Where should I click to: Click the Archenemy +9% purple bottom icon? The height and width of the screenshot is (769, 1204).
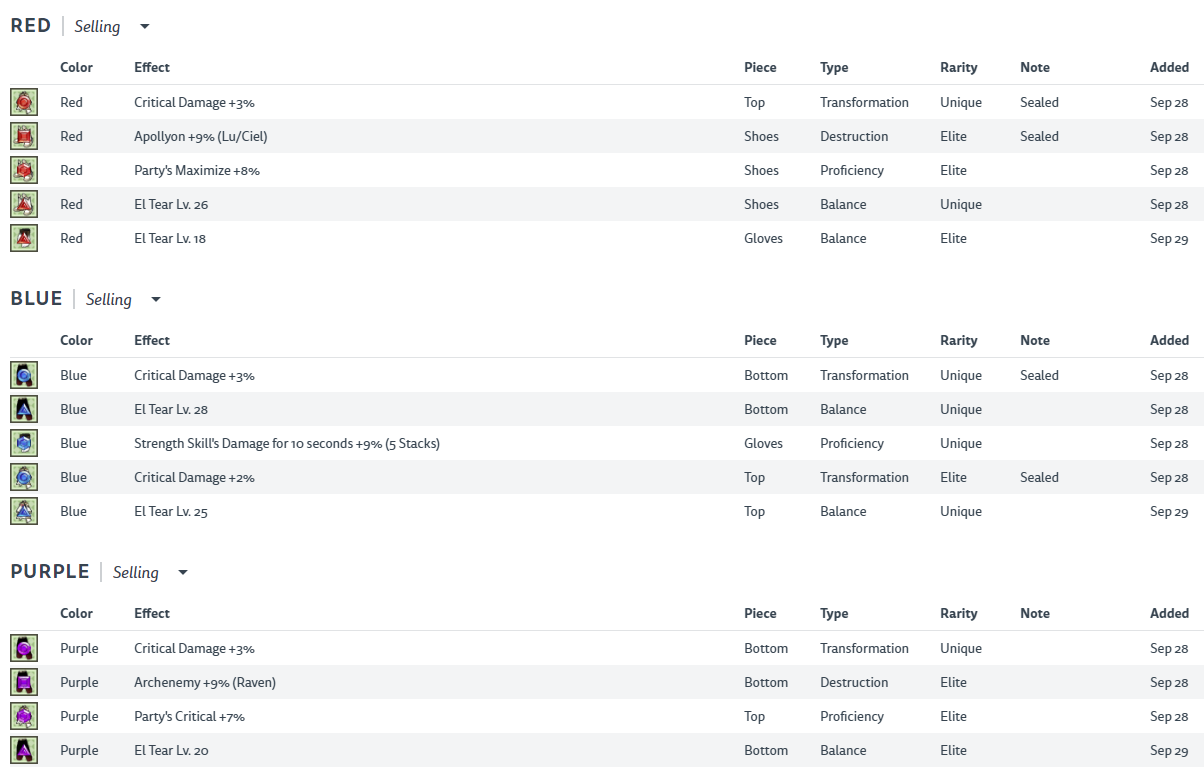(24, 682)
